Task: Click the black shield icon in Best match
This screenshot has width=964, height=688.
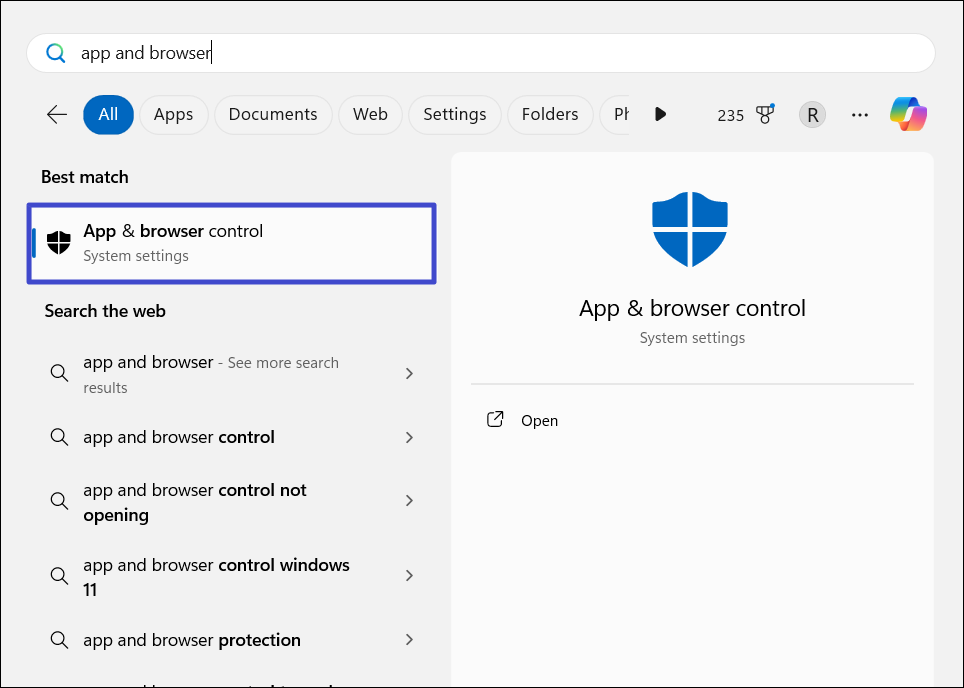Action: pos(59,243)
